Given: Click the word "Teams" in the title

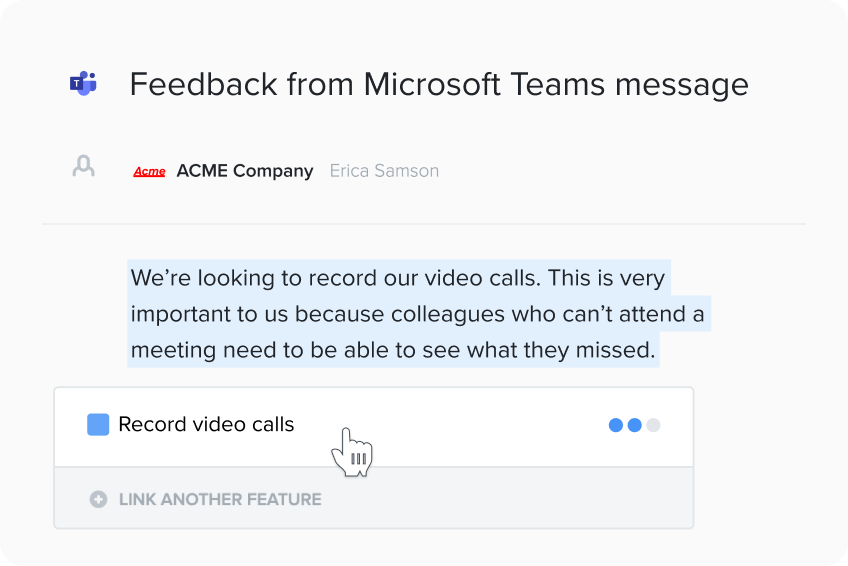Looking at the screenshot, I should click(x=557, y=84).
